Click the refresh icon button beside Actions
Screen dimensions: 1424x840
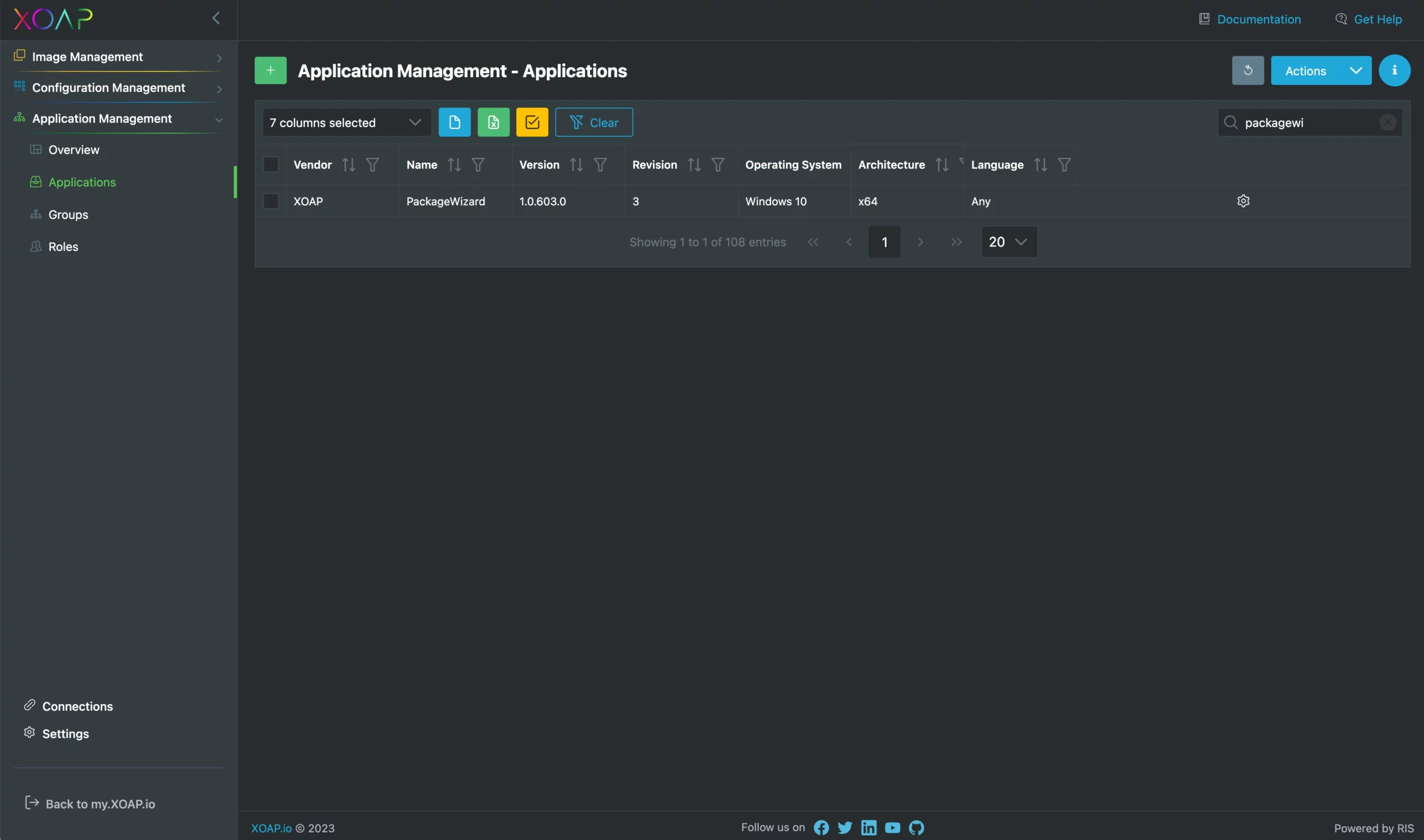[x=1248, y=70]
